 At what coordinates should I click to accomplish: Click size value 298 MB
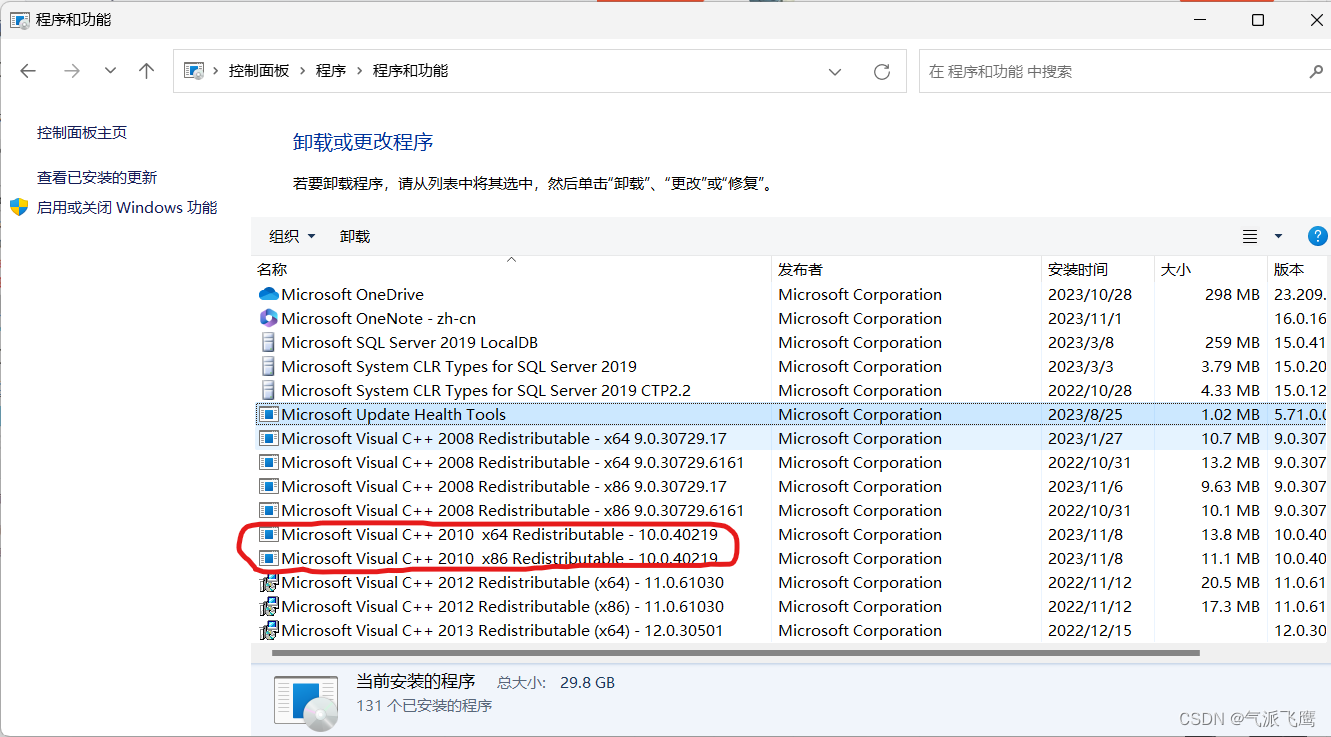pos(1232,294)
